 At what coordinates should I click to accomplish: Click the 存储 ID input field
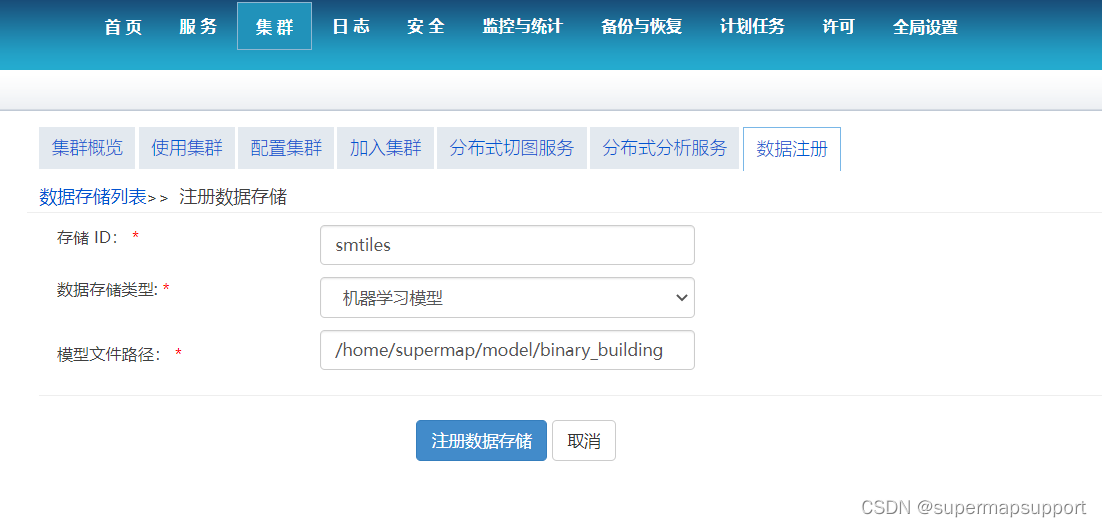507,245
